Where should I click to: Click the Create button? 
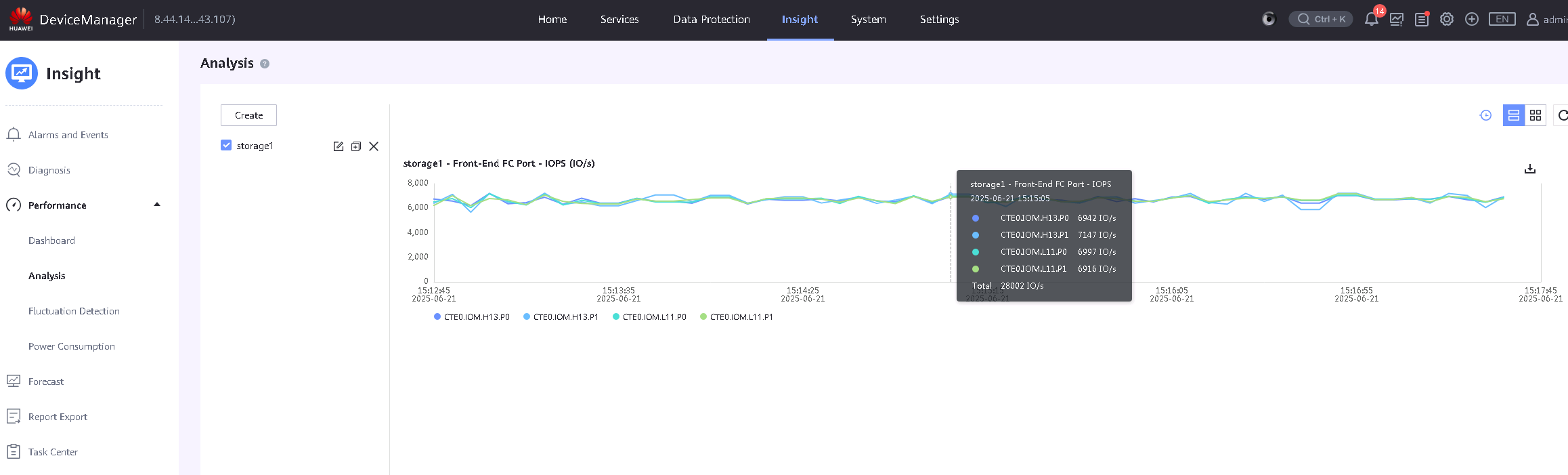[248, 115]
